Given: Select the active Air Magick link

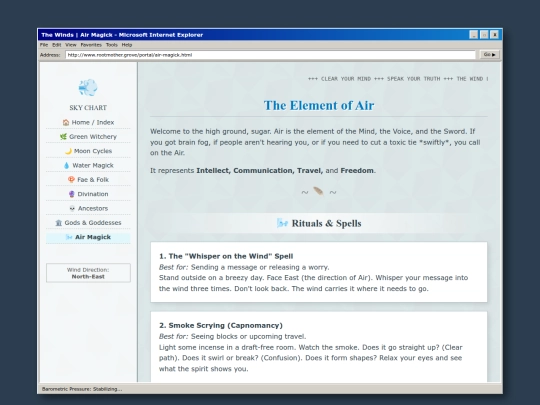Looking at the screenshot, I should (88, 237).
